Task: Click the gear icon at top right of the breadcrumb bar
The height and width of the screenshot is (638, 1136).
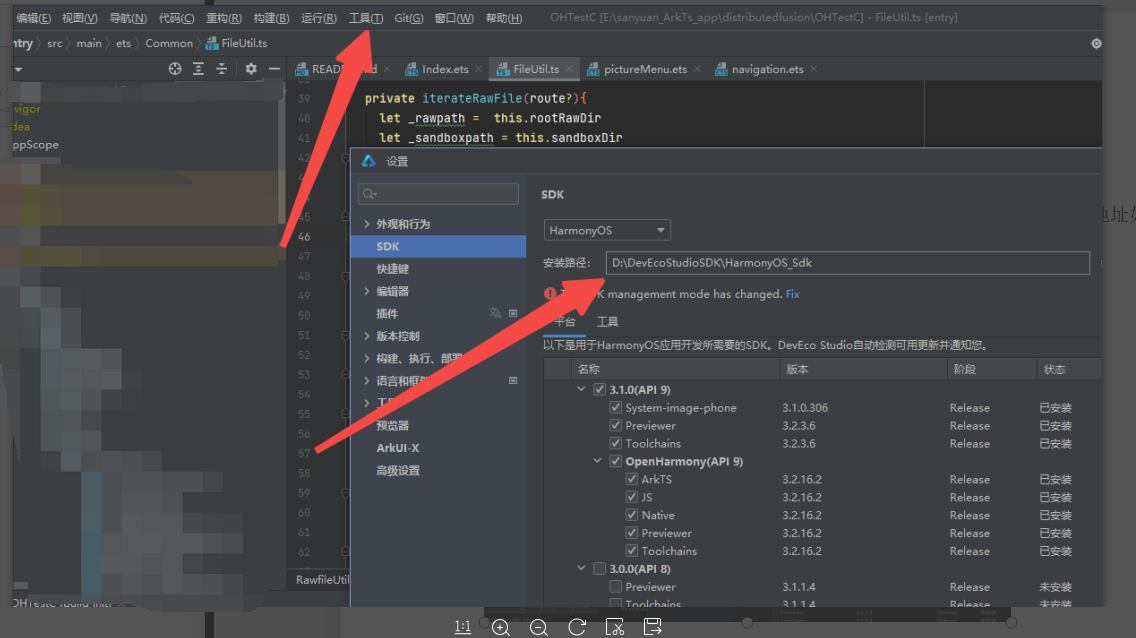Action: point(1096,43)
